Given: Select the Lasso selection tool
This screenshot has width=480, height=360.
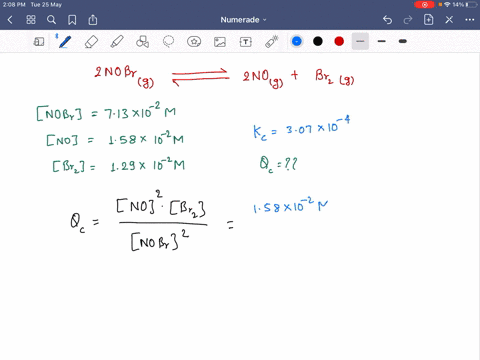Looking at the screenshot, I should point(168,42).
